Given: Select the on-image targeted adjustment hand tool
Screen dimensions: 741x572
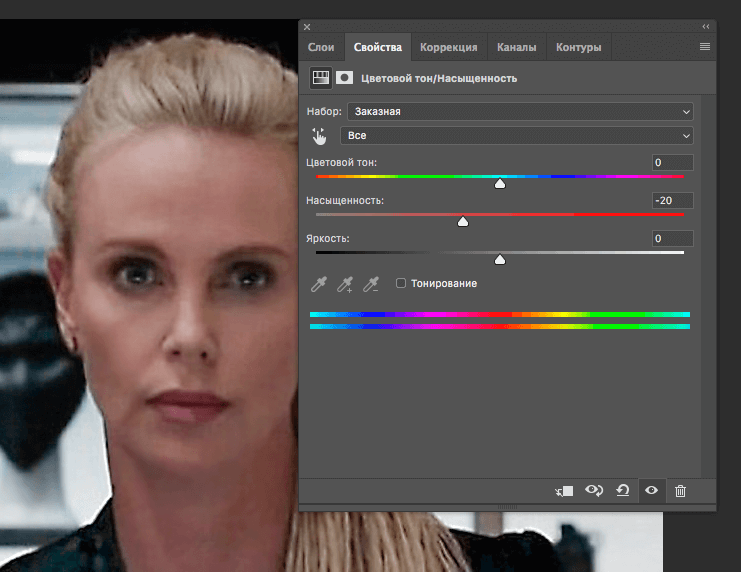Looking at the screenshot, I should pyautogui.click(x=319, y=136).
